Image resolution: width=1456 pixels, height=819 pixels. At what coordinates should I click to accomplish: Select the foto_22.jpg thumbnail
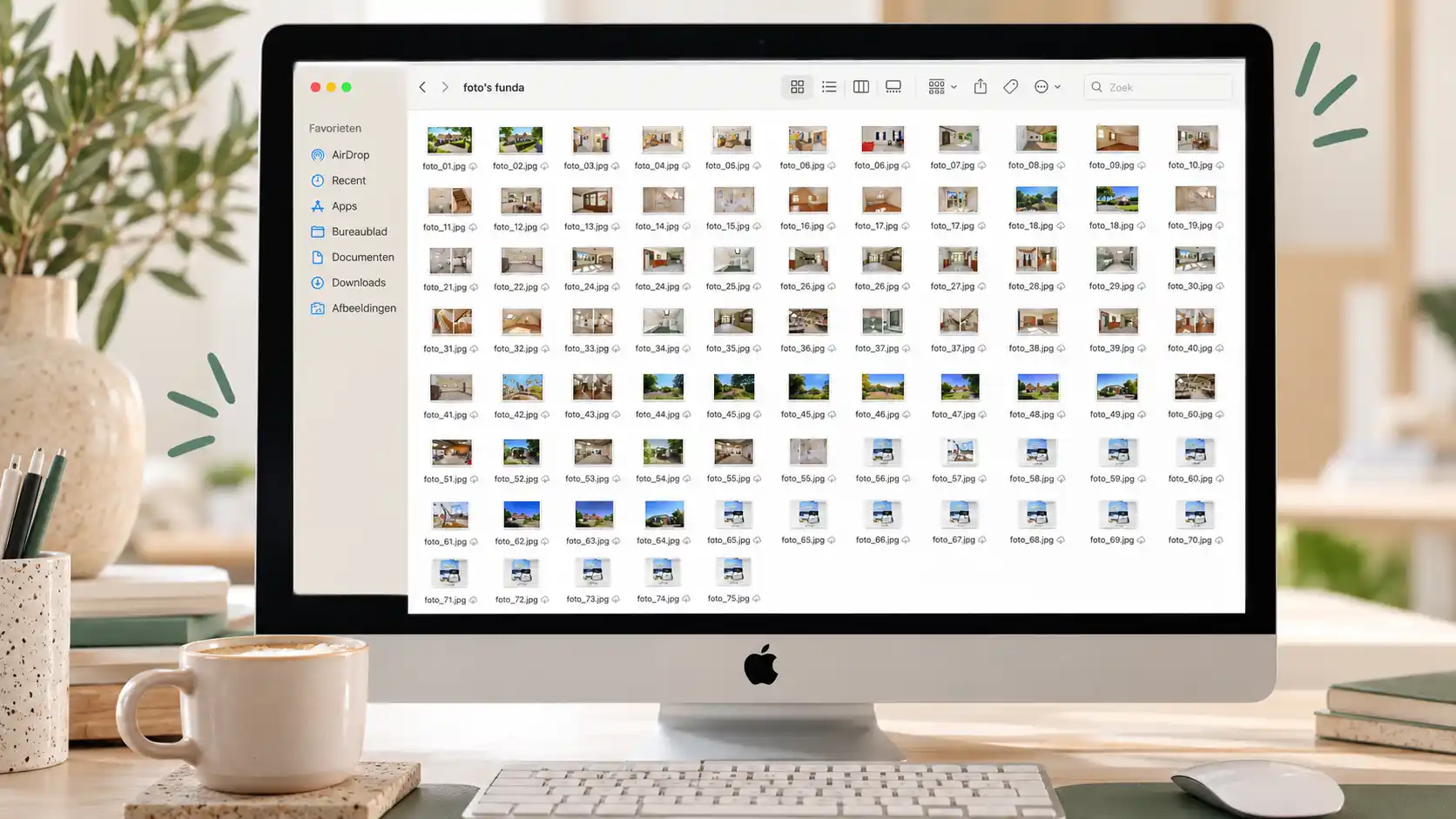522,260
